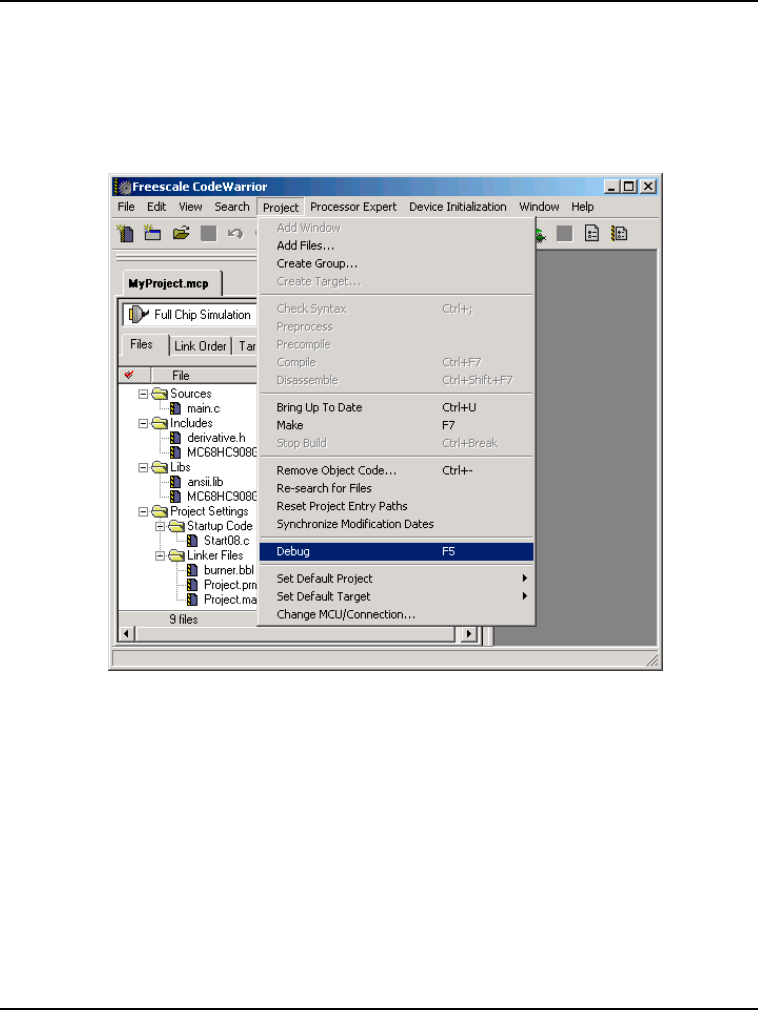Viewport: 758px width, 1010px height.
Task: Select Change MCU/Connection… entry
Action: [x=396, y=615]
